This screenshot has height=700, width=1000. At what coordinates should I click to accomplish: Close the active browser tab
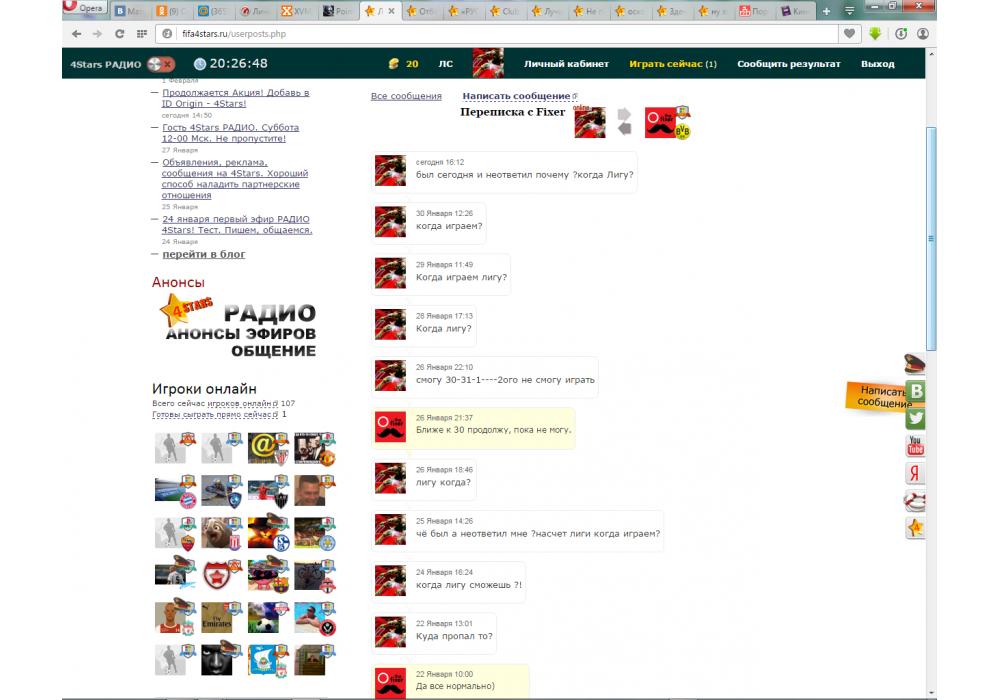point(392,11)
